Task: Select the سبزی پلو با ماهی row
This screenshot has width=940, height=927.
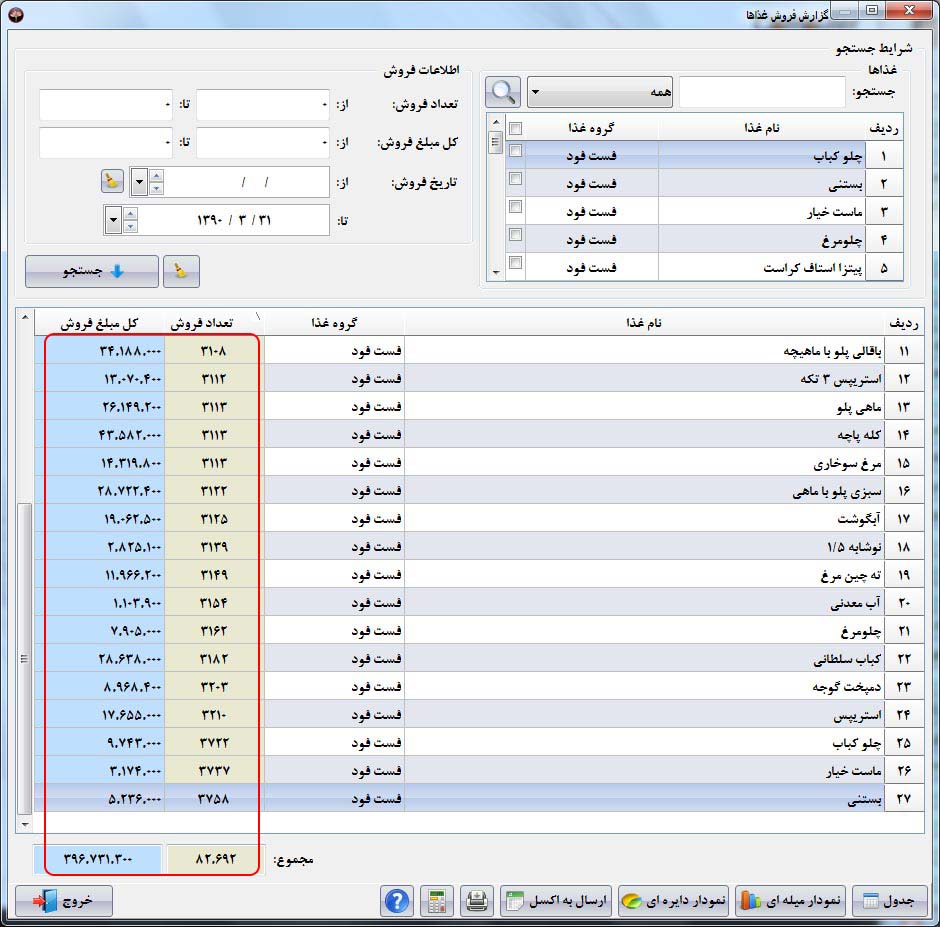Action: [x=479, y=491]
